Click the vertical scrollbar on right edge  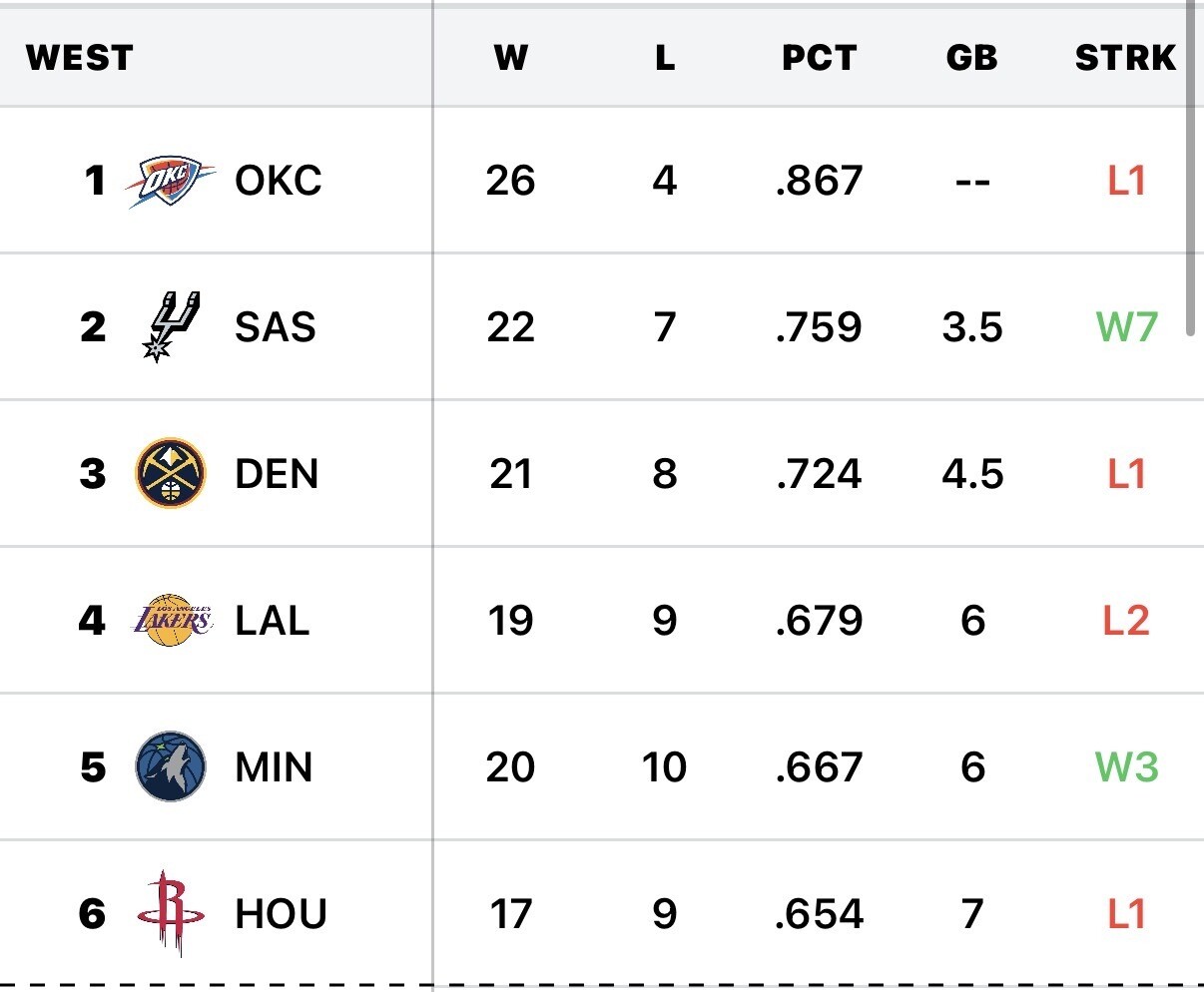pos(1190,170)
